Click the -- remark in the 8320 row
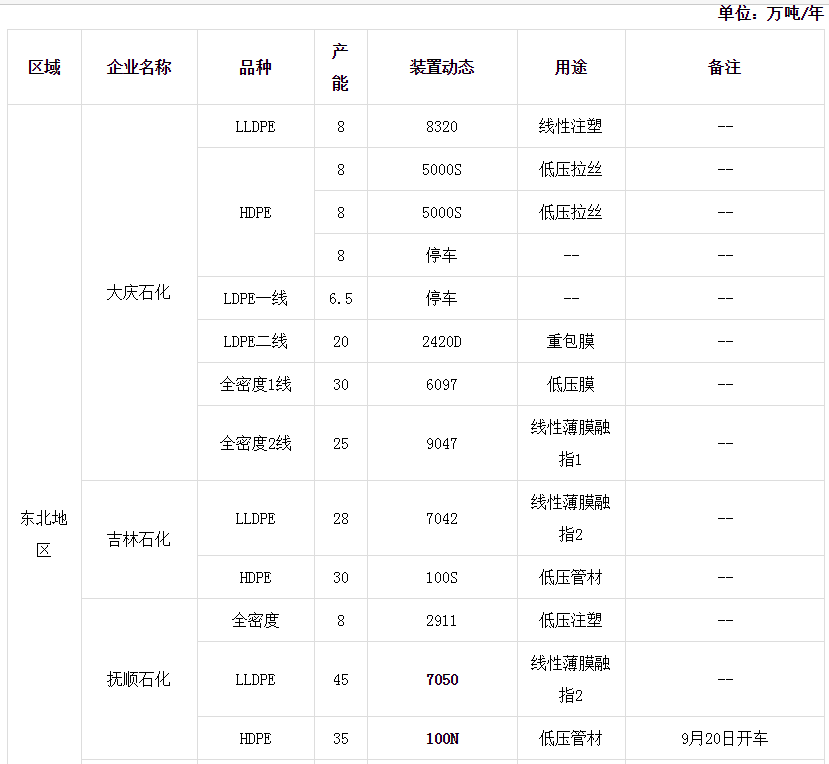 pyautogui.click(x=725, y=126)
